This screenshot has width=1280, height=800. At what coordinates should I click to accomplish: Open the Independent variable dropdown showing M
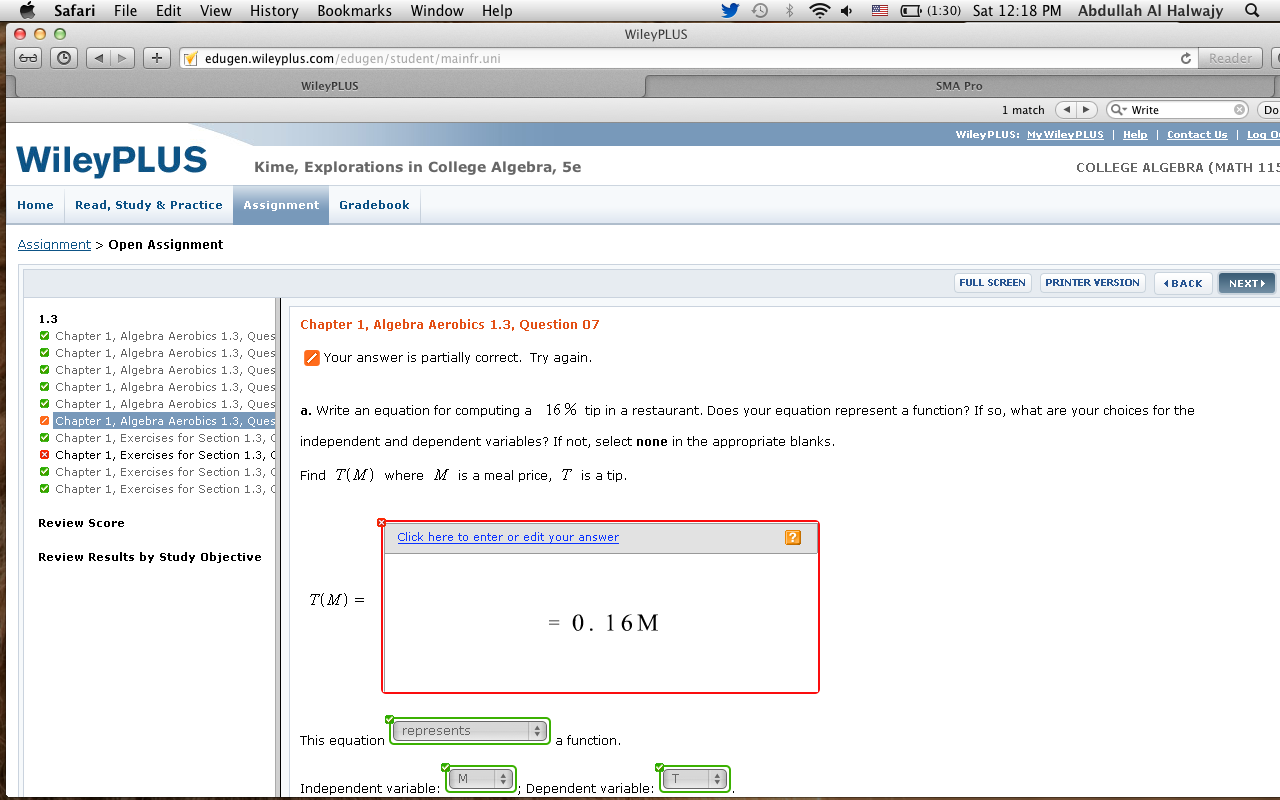tap(482, 778)
